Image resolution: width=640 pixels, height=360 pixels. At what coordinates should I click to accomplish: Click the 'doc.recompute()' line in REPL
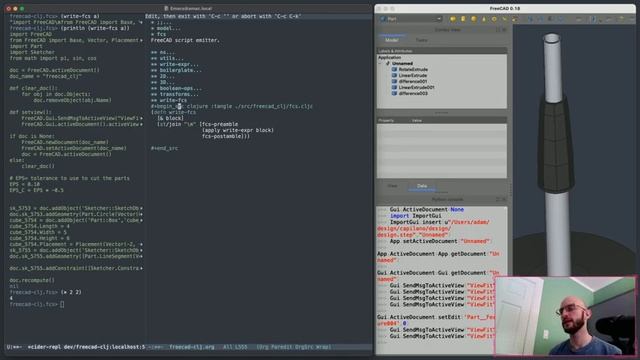[32, 280]
